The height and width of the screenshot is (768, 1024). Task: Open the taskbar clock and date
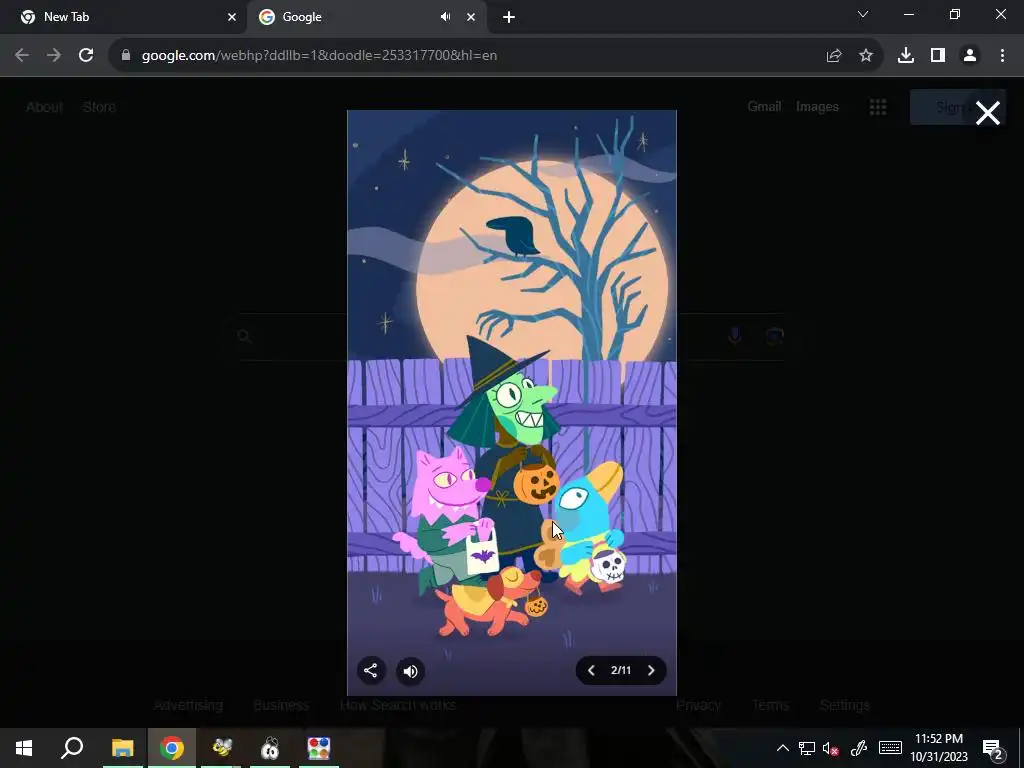point(939,748)
